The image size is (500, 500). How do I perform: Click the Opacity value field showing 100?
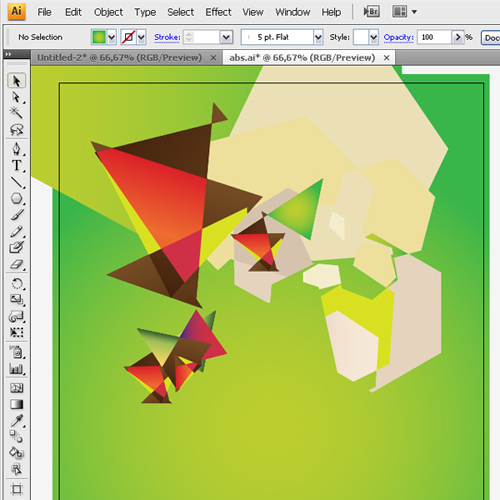coord(434,37)
